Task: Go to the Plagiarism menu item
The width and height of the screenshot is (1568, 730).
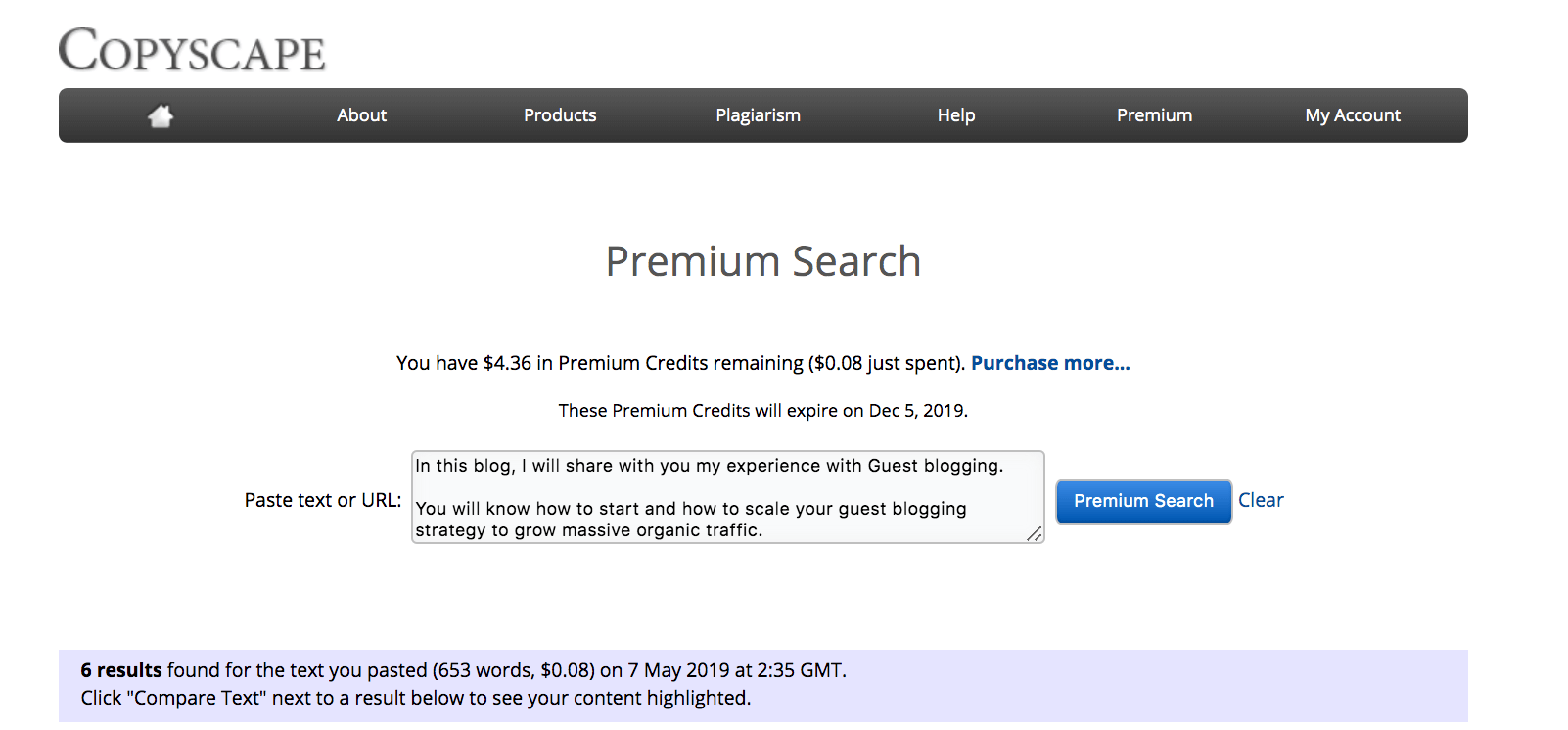Action: (758, 115)
